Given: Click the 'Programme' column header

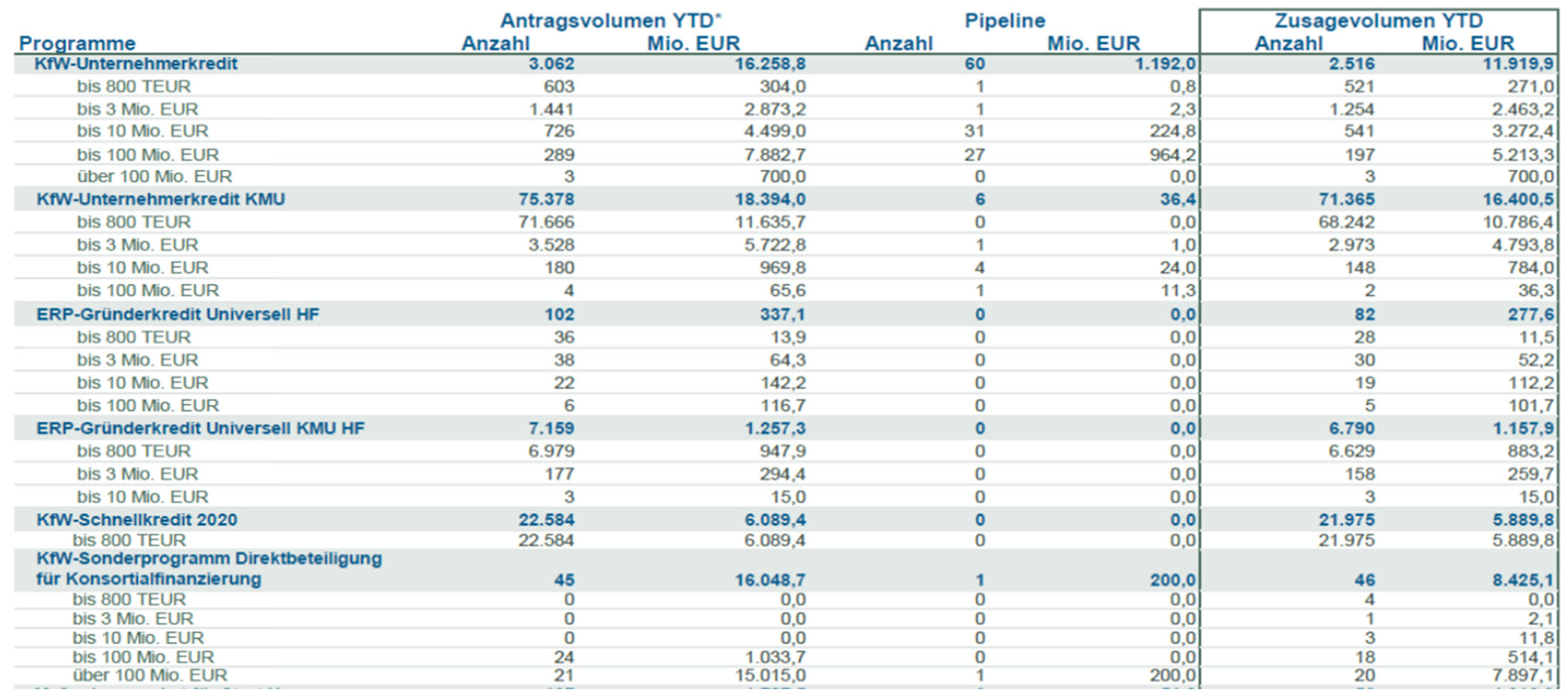Looking at the screenshot, I should click(x=77, y=44).
